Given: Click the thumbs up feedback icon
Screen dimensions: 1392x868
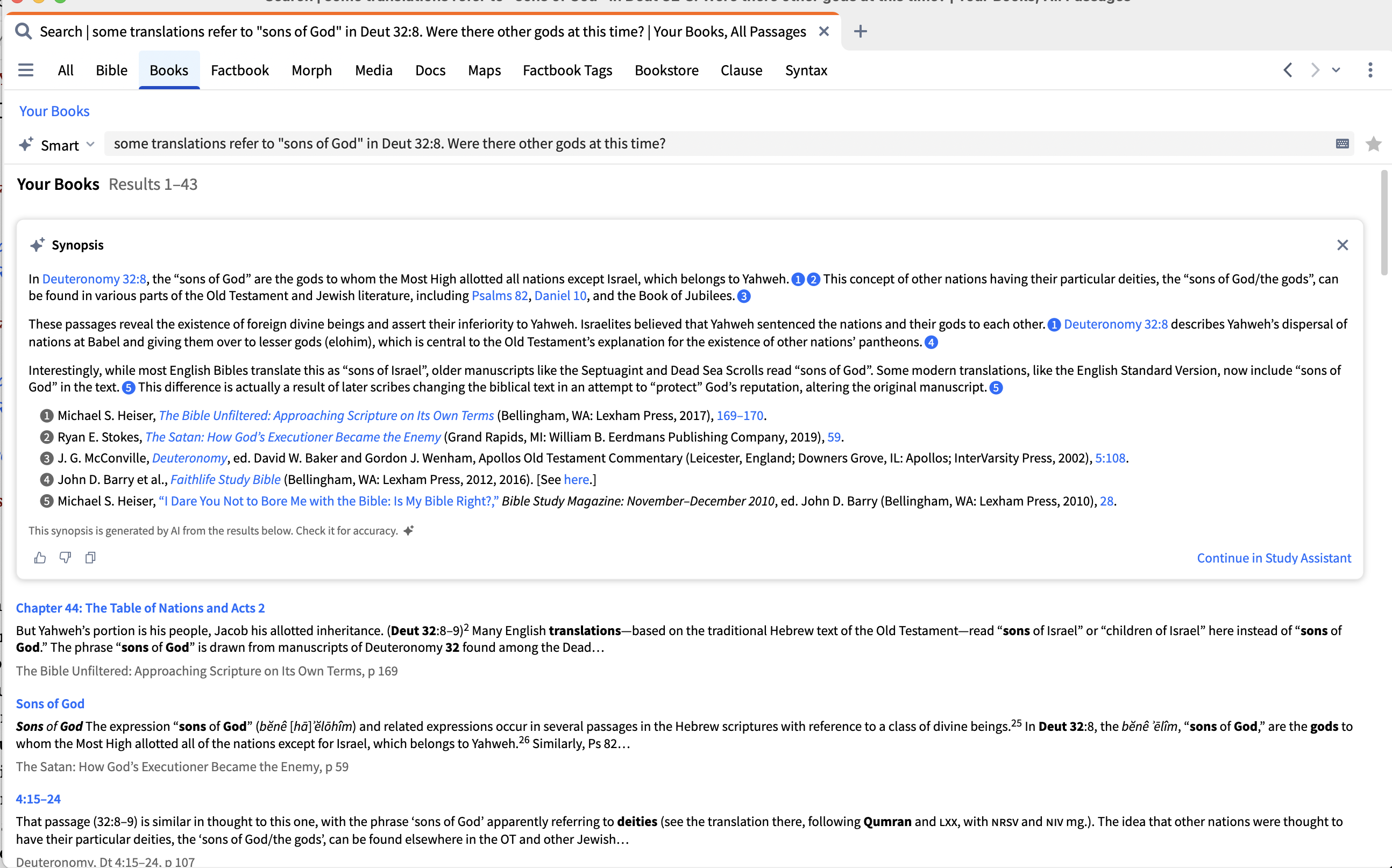Looking at the screenshot, I should point(40,558).
